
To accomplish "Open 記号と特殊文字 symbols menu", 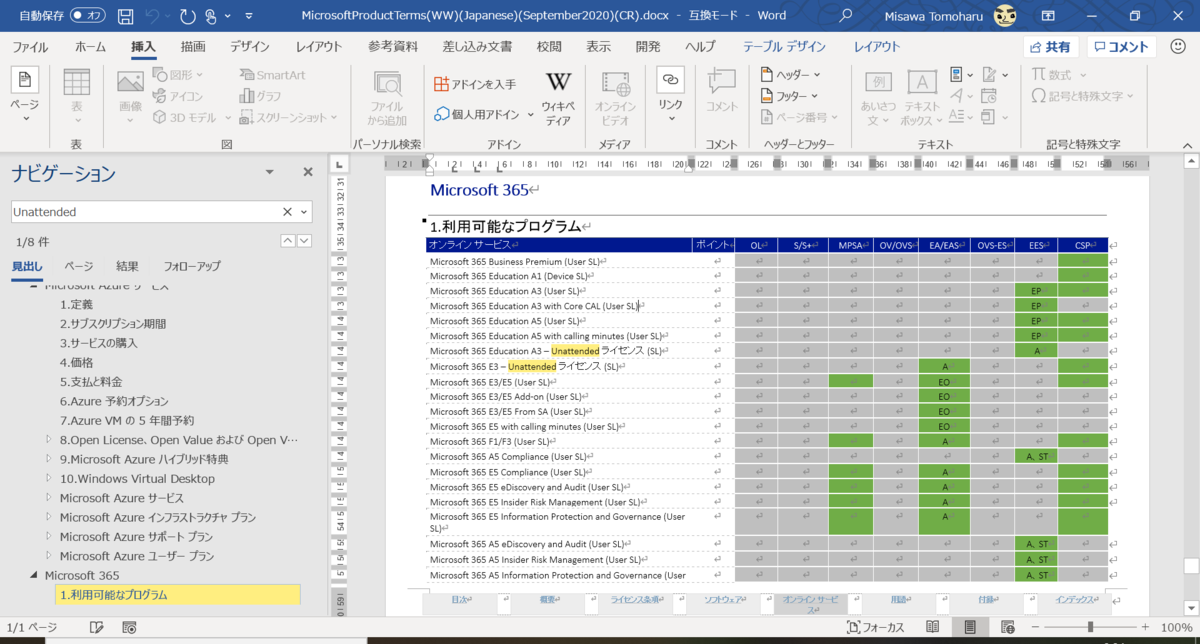I will (x=1083, y=96).
